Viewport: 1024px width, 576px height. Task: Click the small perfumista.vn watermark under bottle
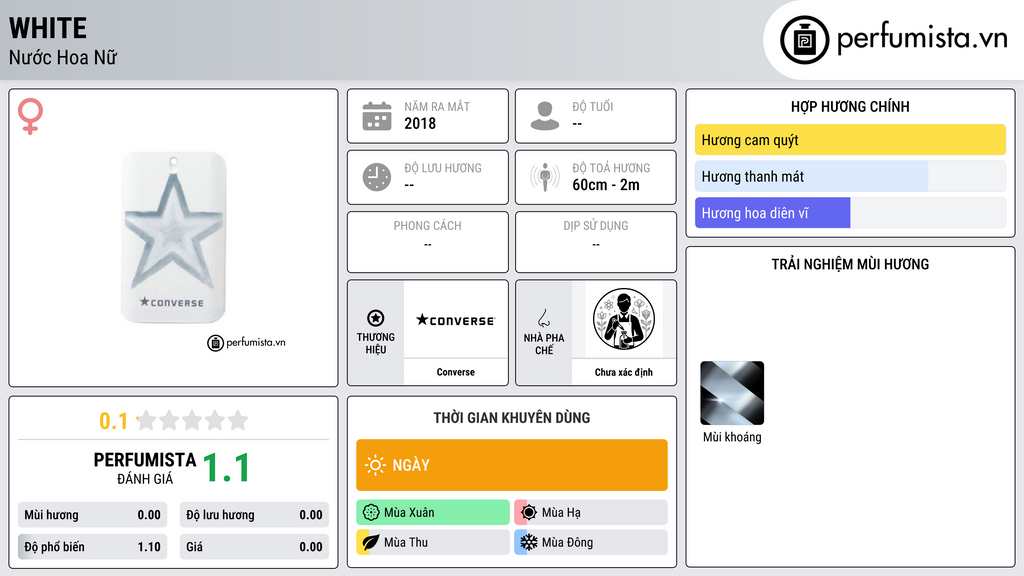[246, 342]
